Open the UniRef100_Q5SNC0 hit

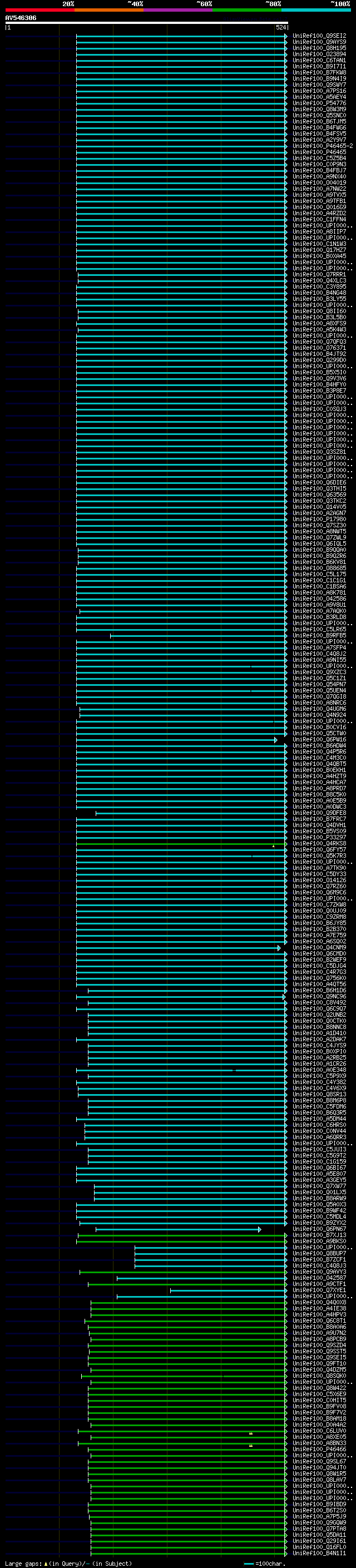[x=319, y=115]
